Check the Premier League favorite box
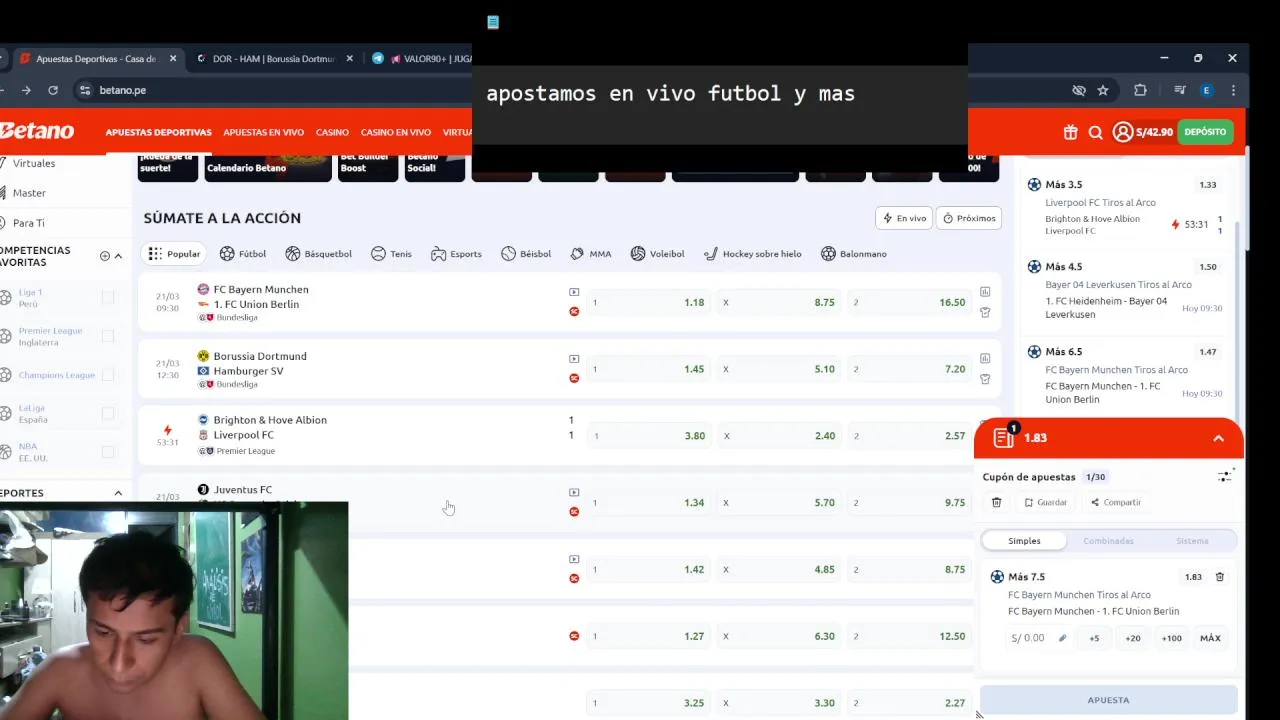Viewport: 1280px width, 720px height. [x=108, y=336]
